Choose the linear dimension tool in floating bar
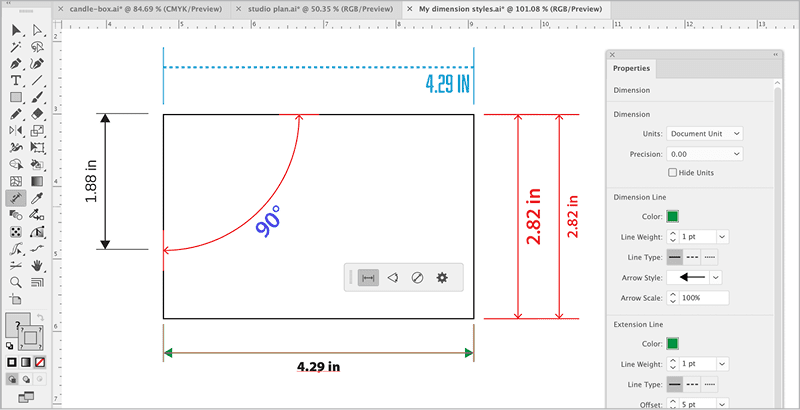This screenshot has height=410, width=800. pos(368,278)
